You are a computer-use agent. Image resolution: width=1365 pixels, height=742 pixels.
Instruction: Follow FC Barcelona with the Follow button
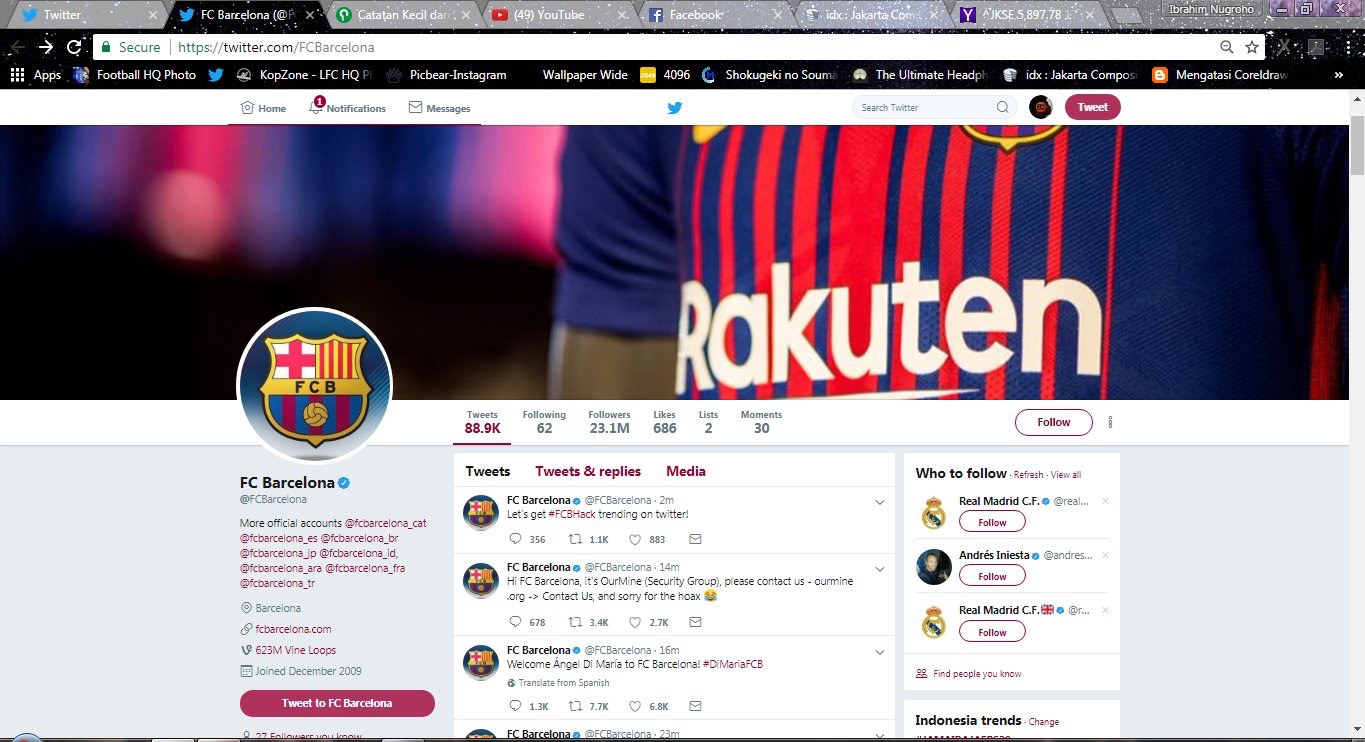1054,422
